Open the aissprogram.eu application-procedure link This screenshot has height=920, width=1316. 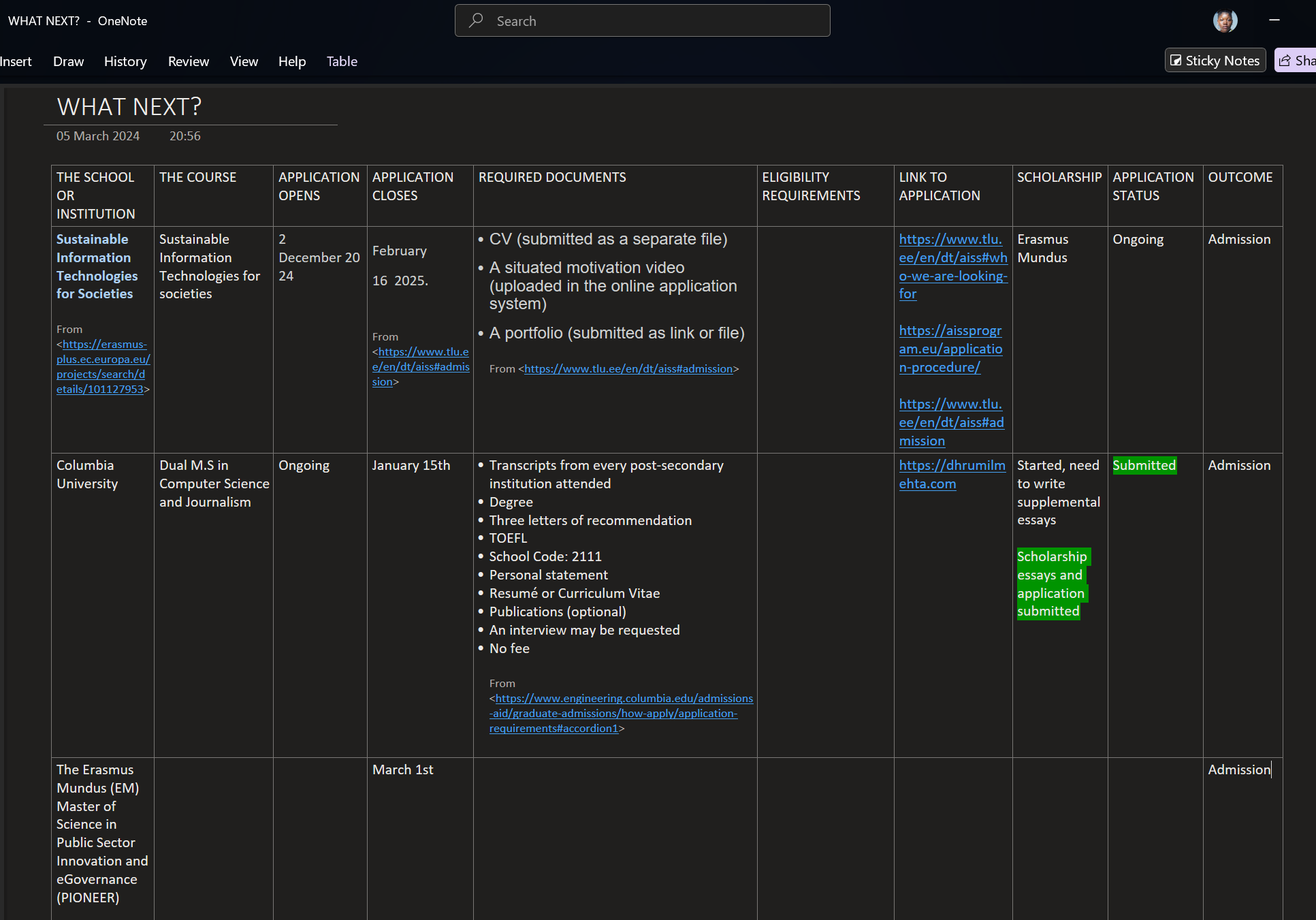(950, 349)
